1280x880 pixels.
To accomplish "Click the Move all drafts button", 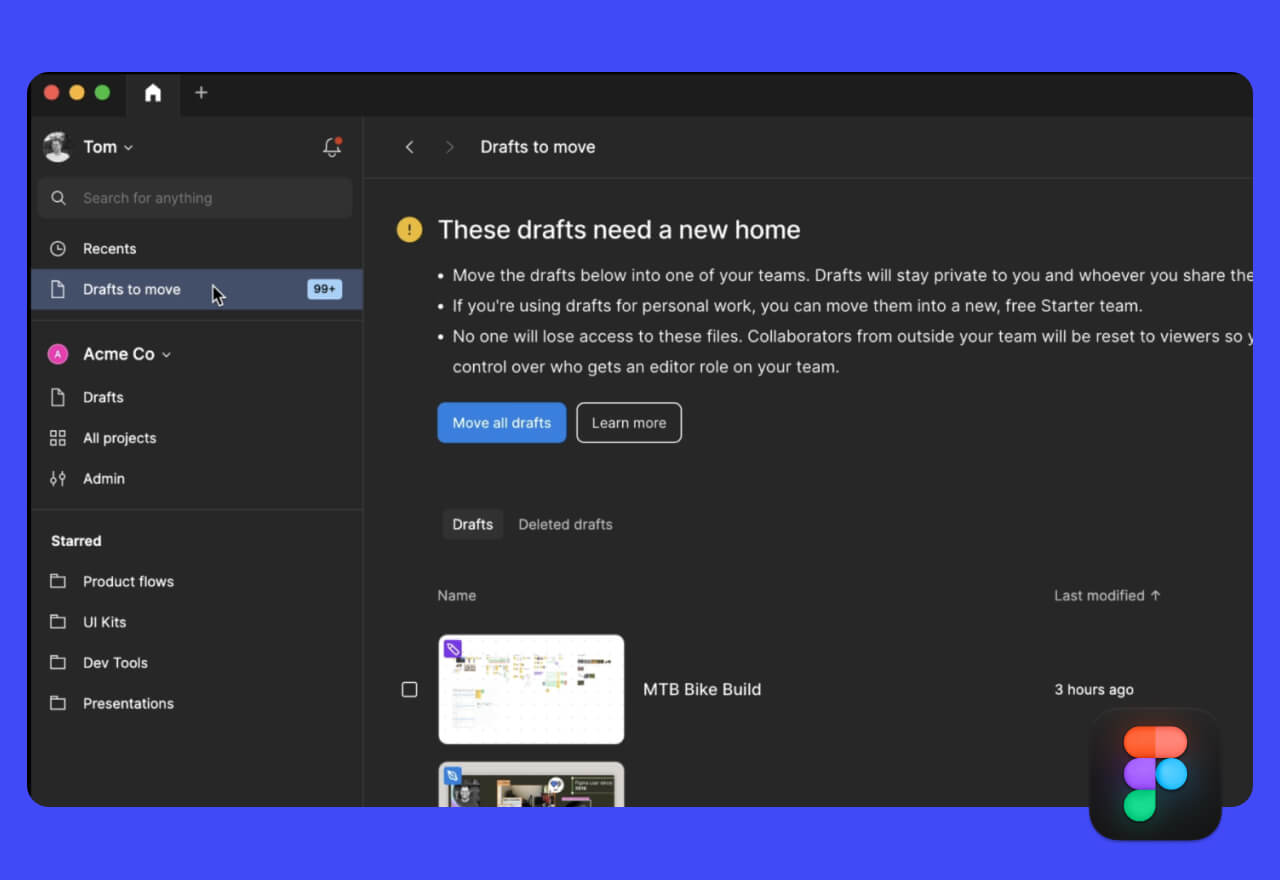I will click(501, 423).
